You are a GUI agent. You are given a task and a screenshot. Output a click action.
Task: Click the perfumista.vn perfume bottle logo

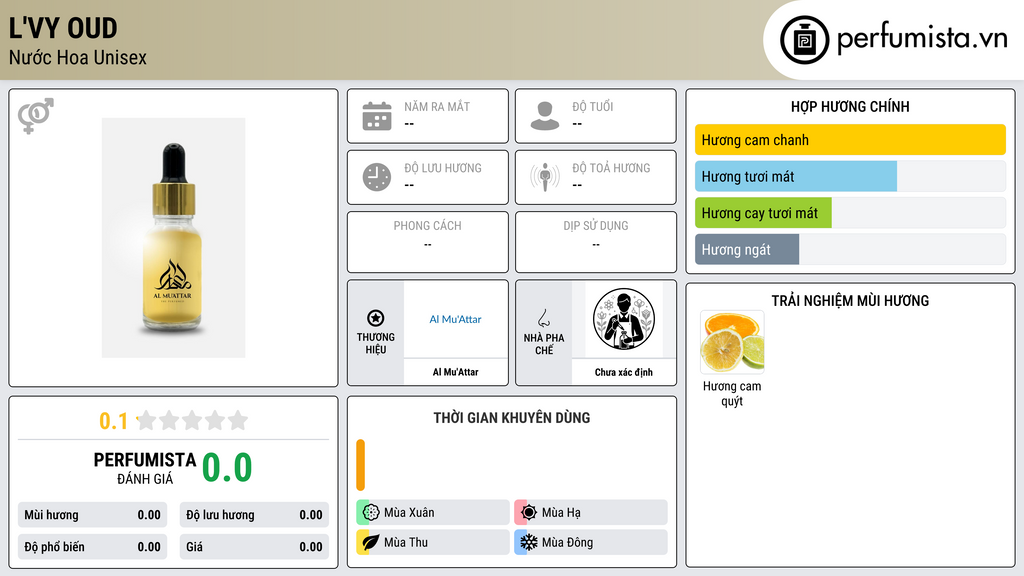click(x=804, y=40)
